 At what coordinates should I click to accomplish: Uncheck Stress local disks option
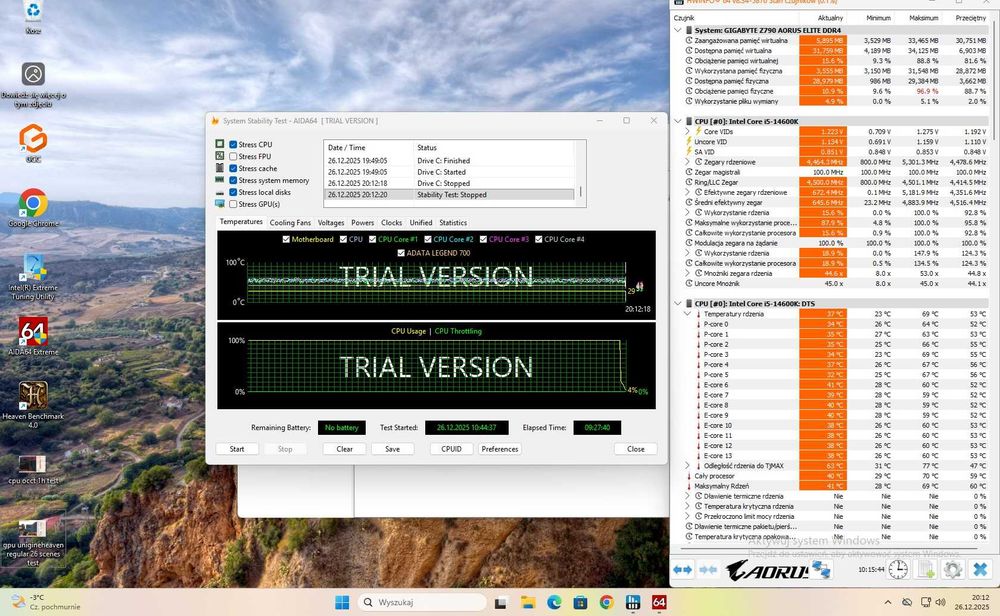(x=233, y=192)
